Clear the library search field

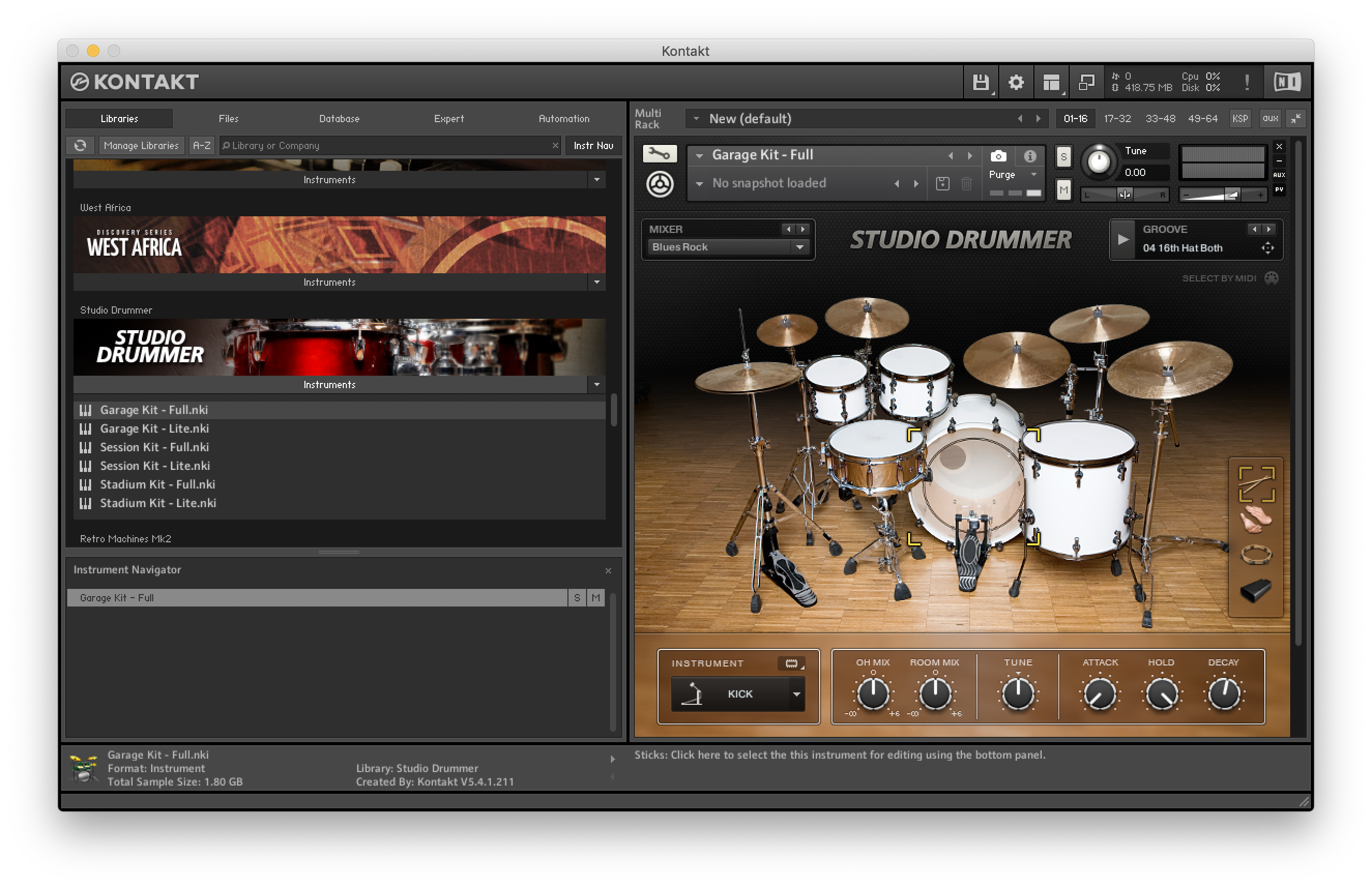tap(555, 145)
